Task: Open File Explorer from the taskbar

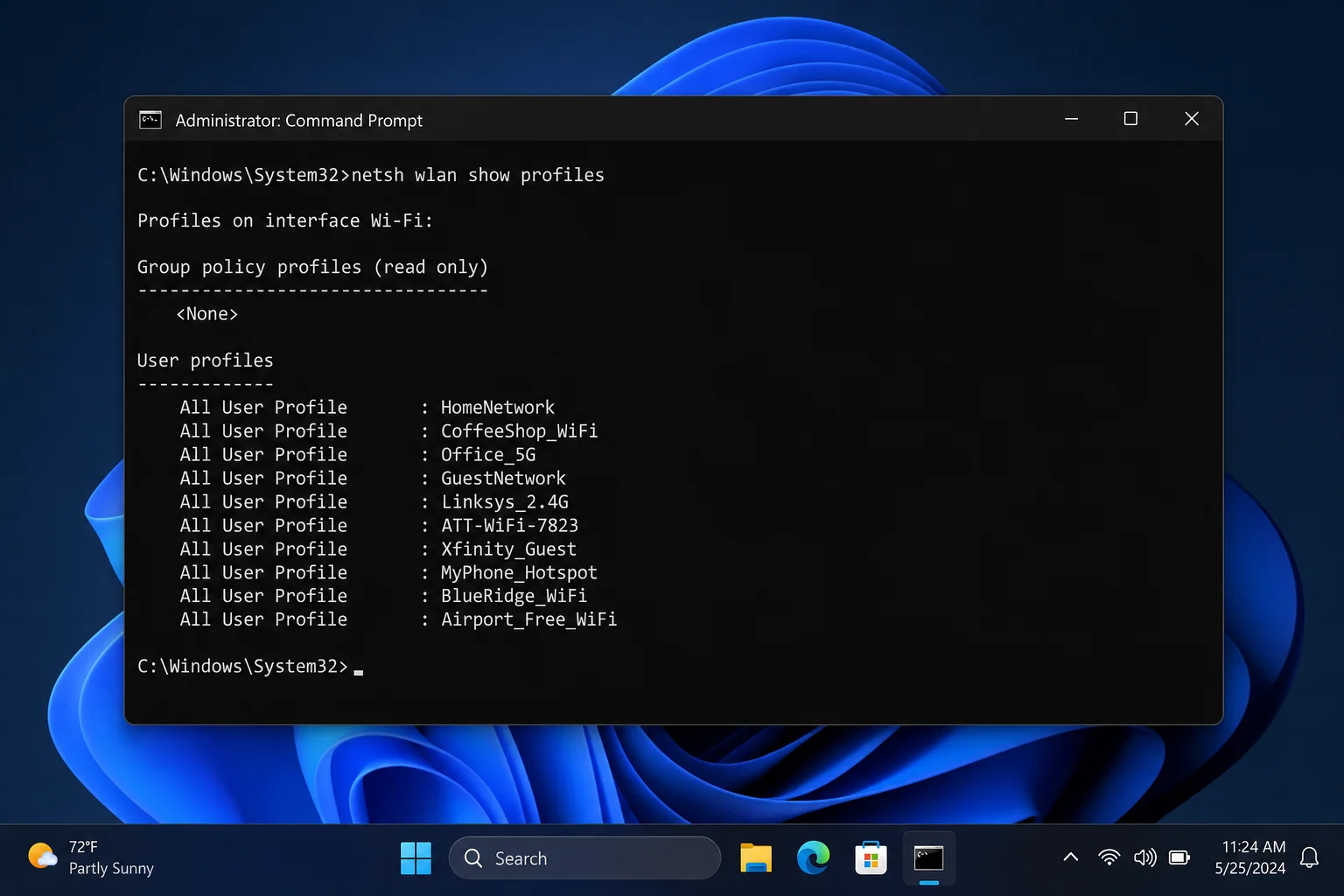Action: click(x=756, y=858)
